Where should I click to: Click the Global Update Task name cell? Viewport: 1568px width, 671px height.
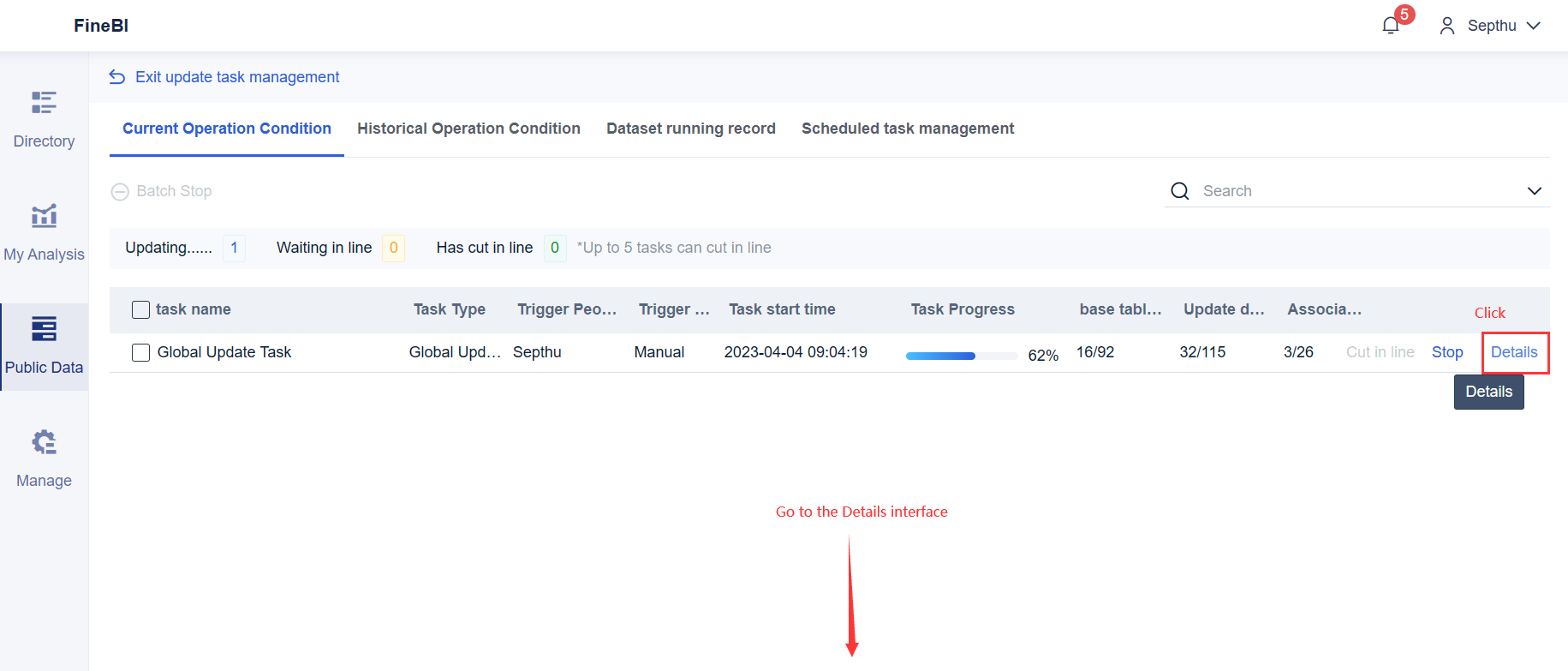[x=224, y=352]
